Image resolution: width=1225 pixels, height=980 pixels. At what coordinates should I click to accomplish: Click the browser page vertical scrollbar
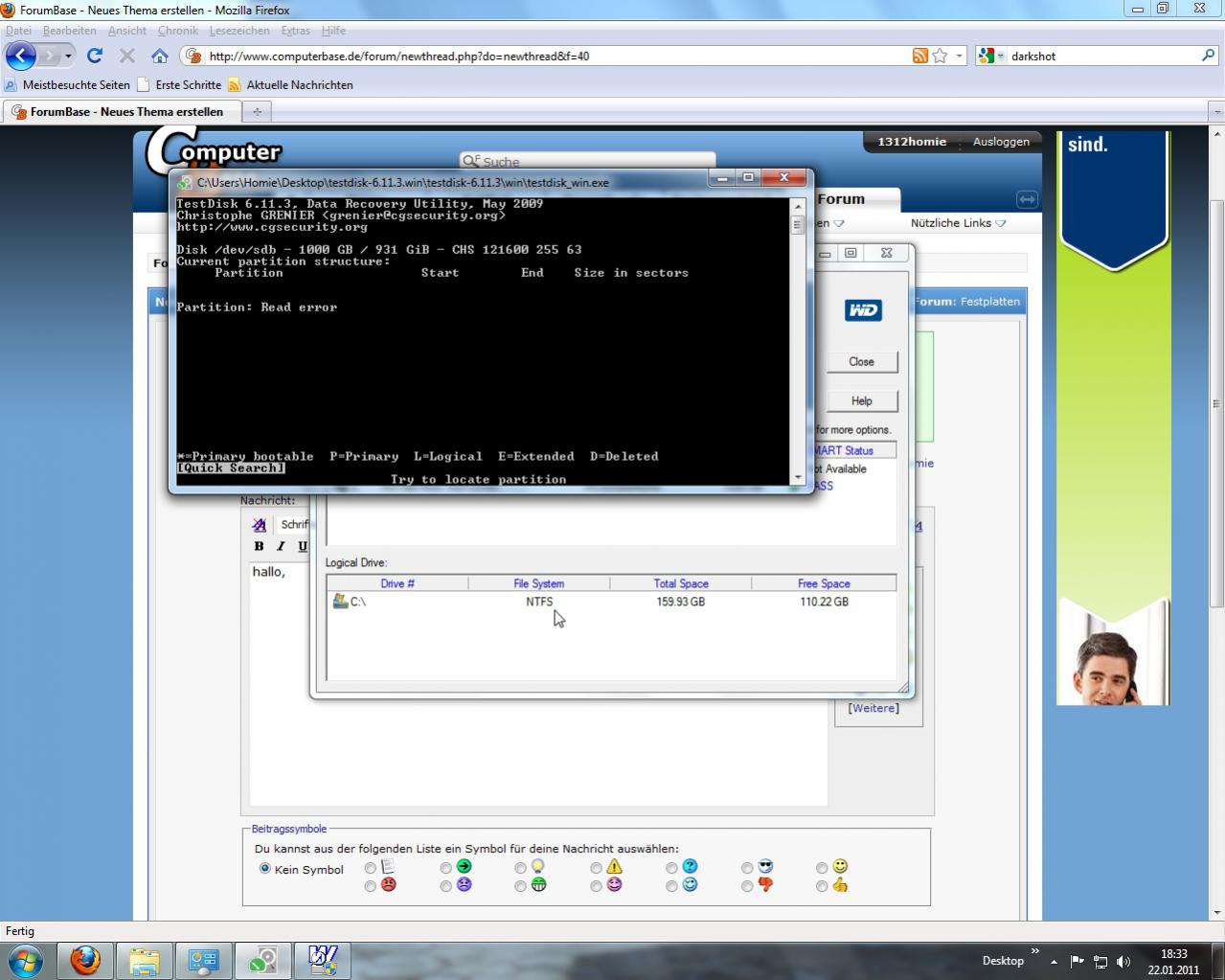(x=1217, y=525)
